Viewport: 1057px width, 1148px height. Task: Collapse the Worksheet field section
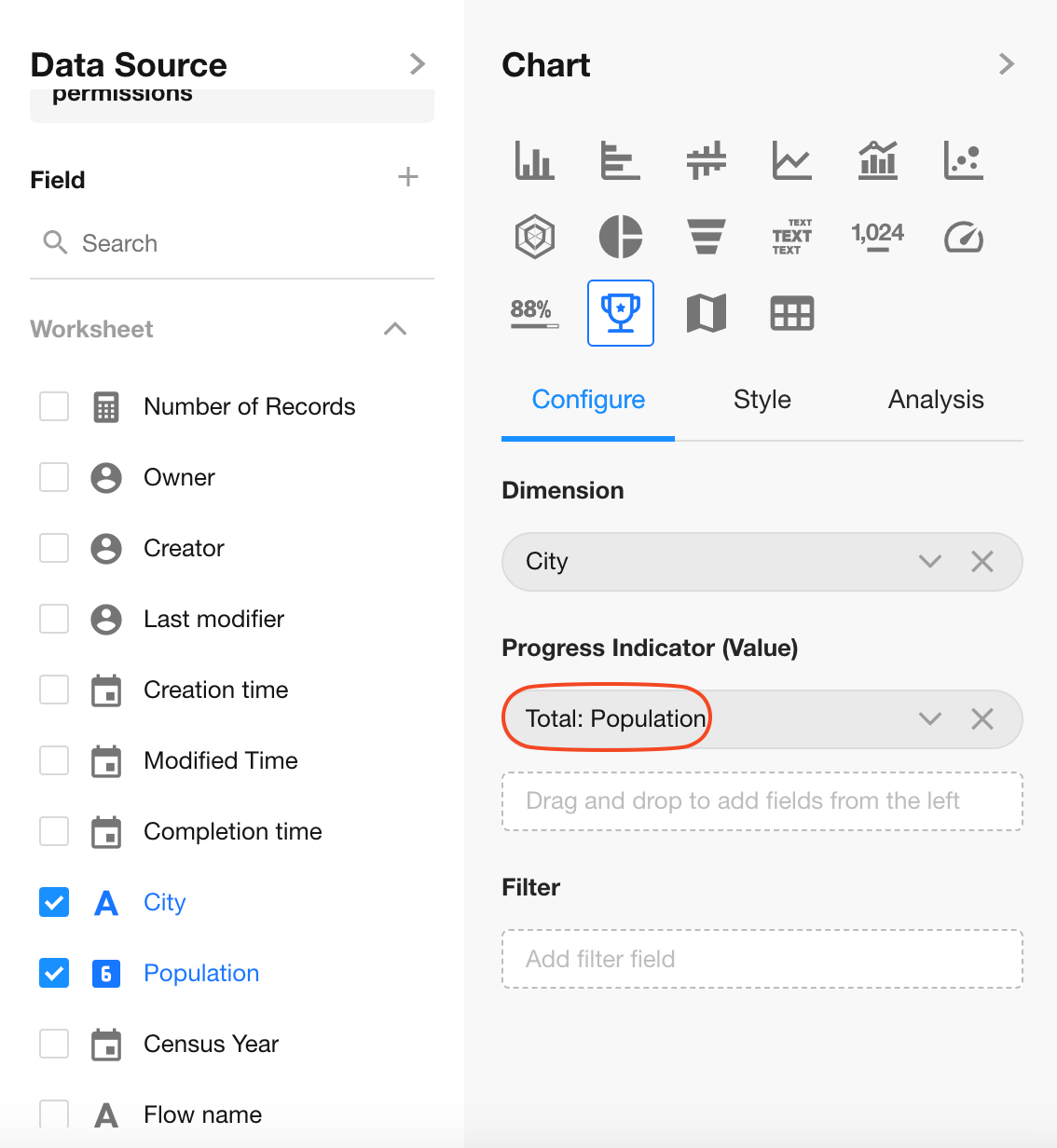coord(395,329)
